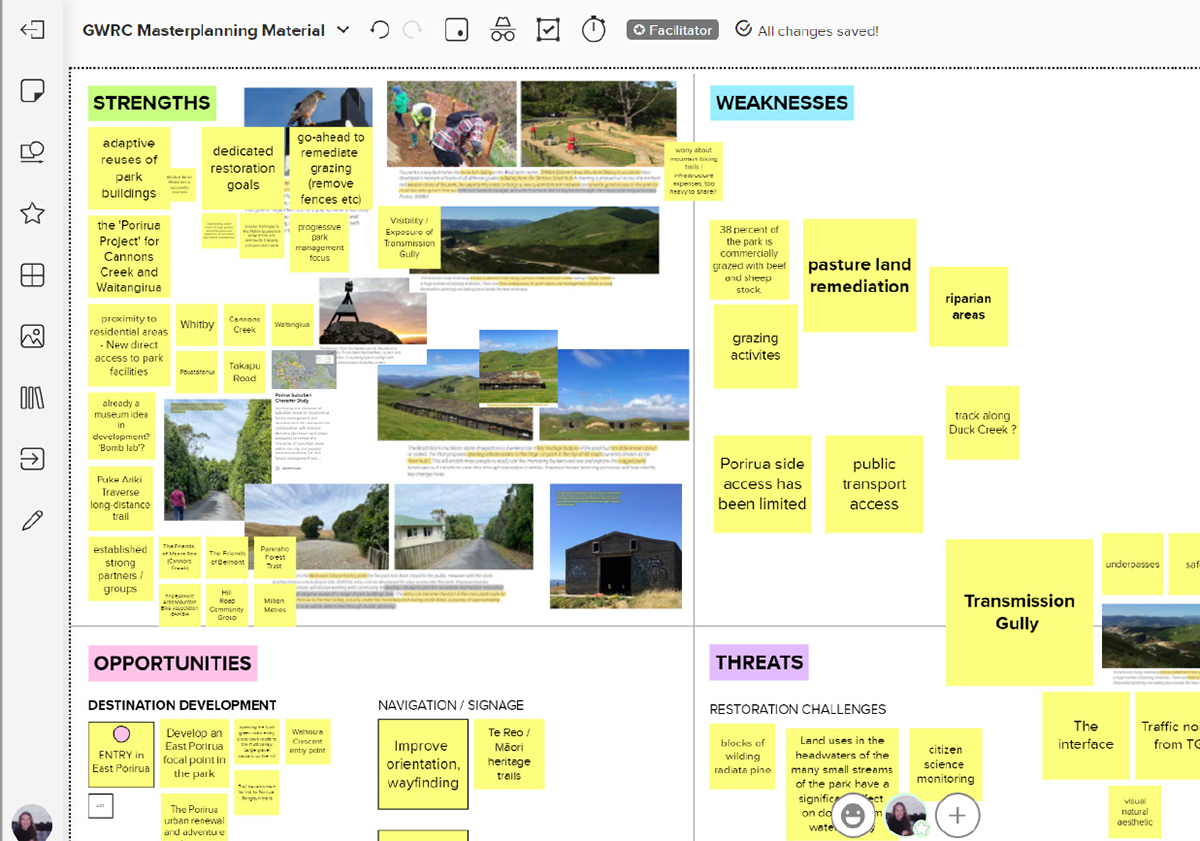The width and height of the screenshot is (1200, 841).
Task: Select 'Improve orientation, wayfinding' sticky
Action: [x=423, y=764]
